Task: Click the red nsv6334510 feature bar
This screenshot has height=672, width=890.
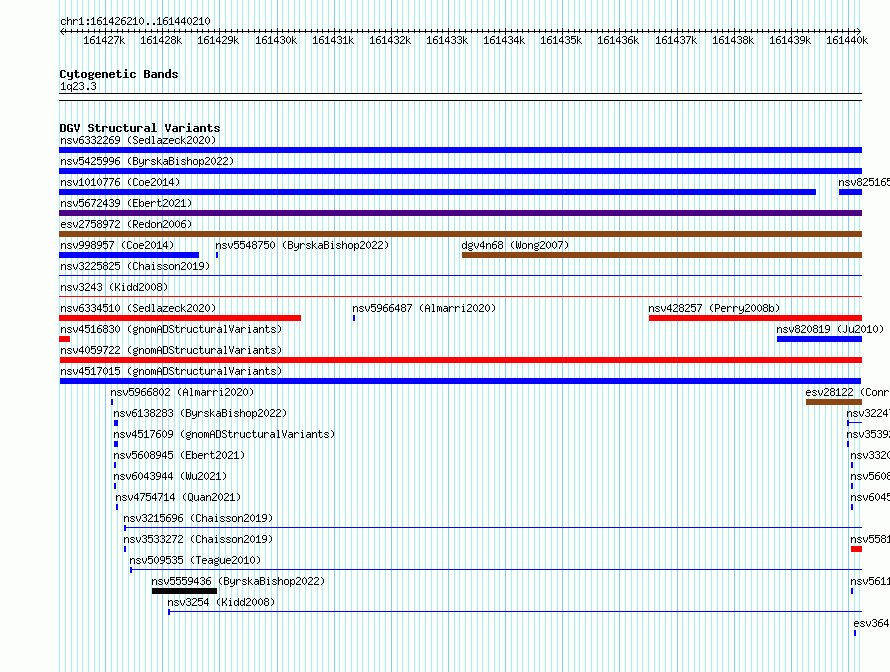Action: (x=180, y=318)
